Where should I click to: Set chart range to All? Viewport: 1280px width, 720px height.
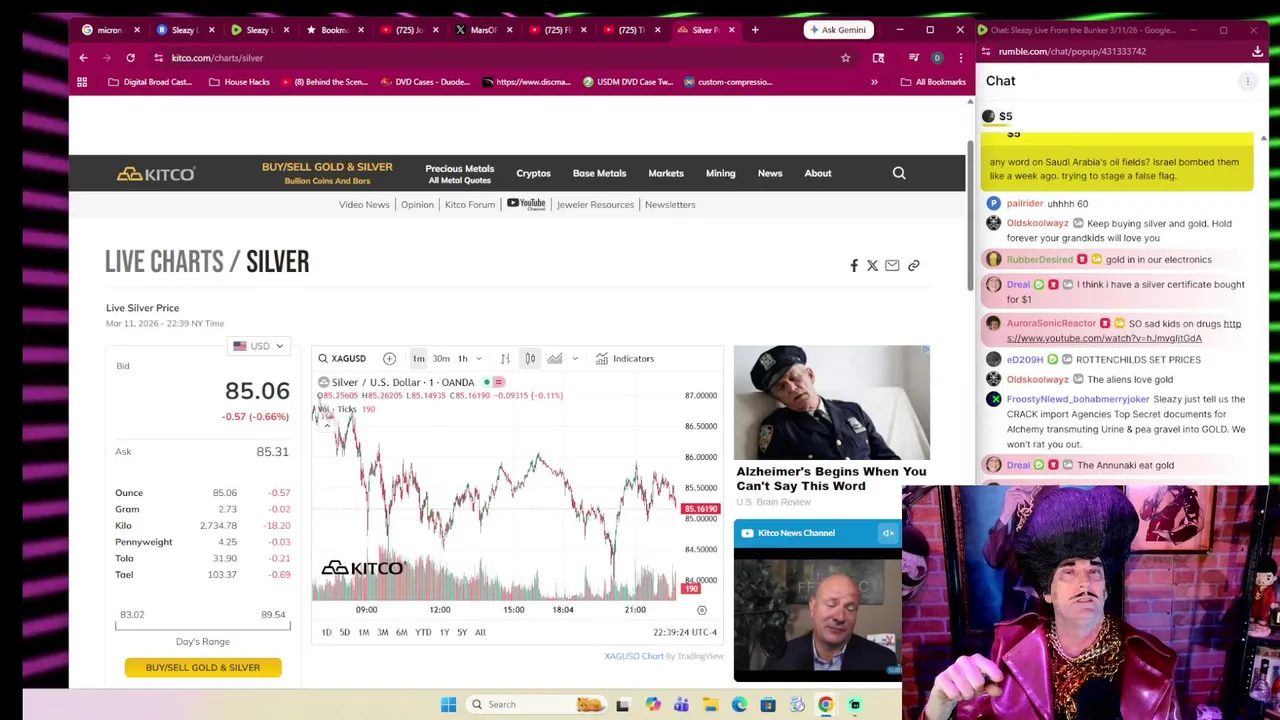pyautogui.click(x=480, y=632)
